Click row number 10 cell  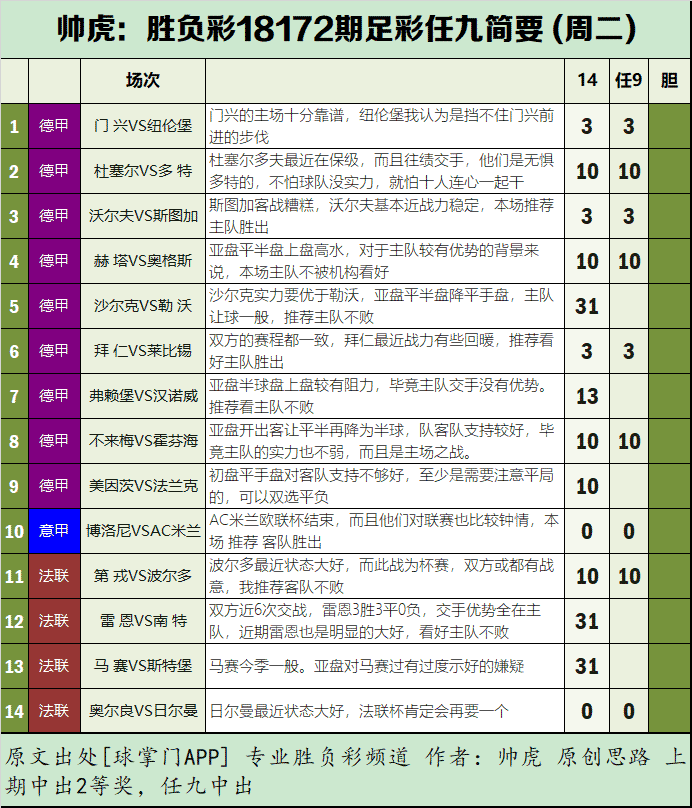tap(14, 531)
